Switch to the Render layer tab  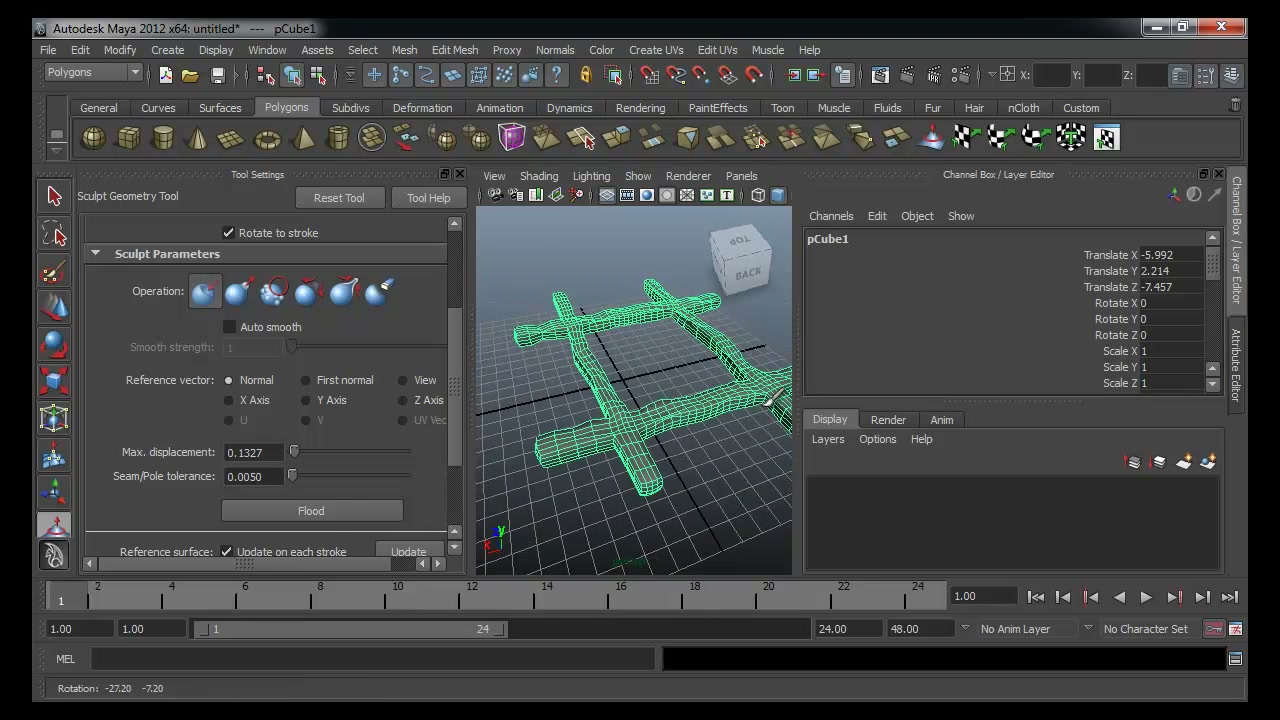click(888, 420)
